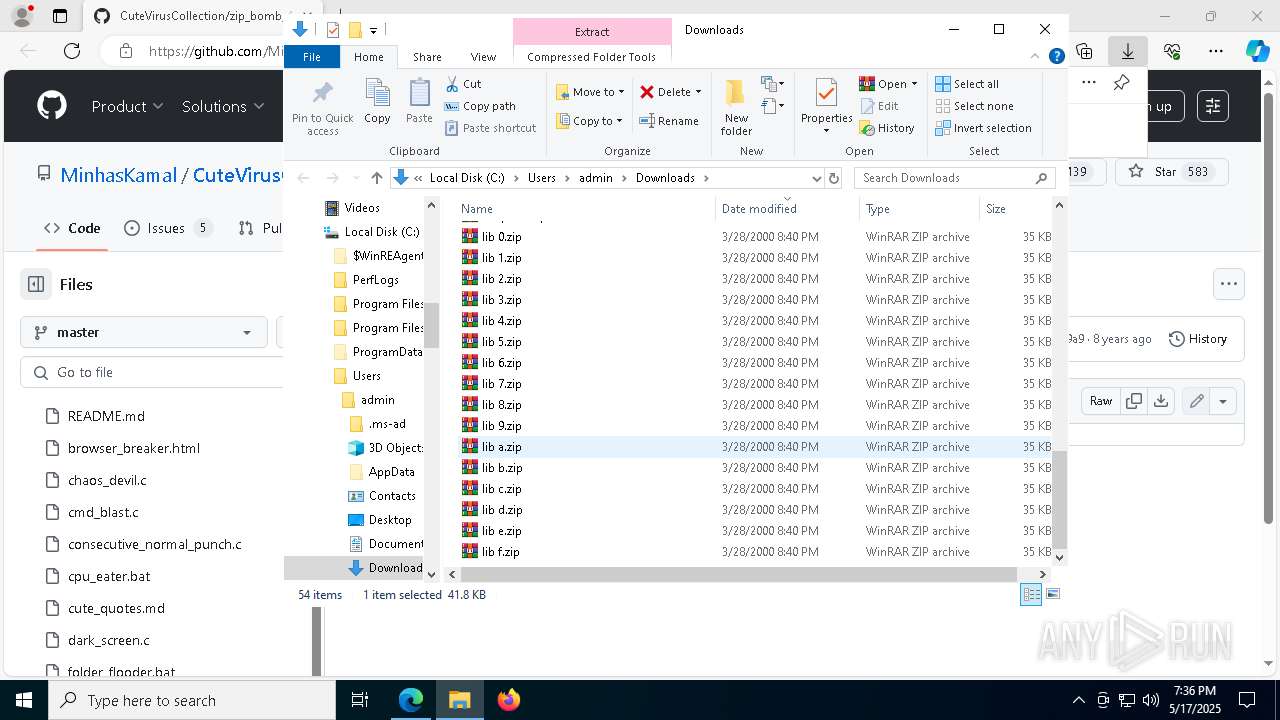This screenshot has height=720, width=1280.
Task: Select the file lib 5.zip
Action: click(501, 342)
